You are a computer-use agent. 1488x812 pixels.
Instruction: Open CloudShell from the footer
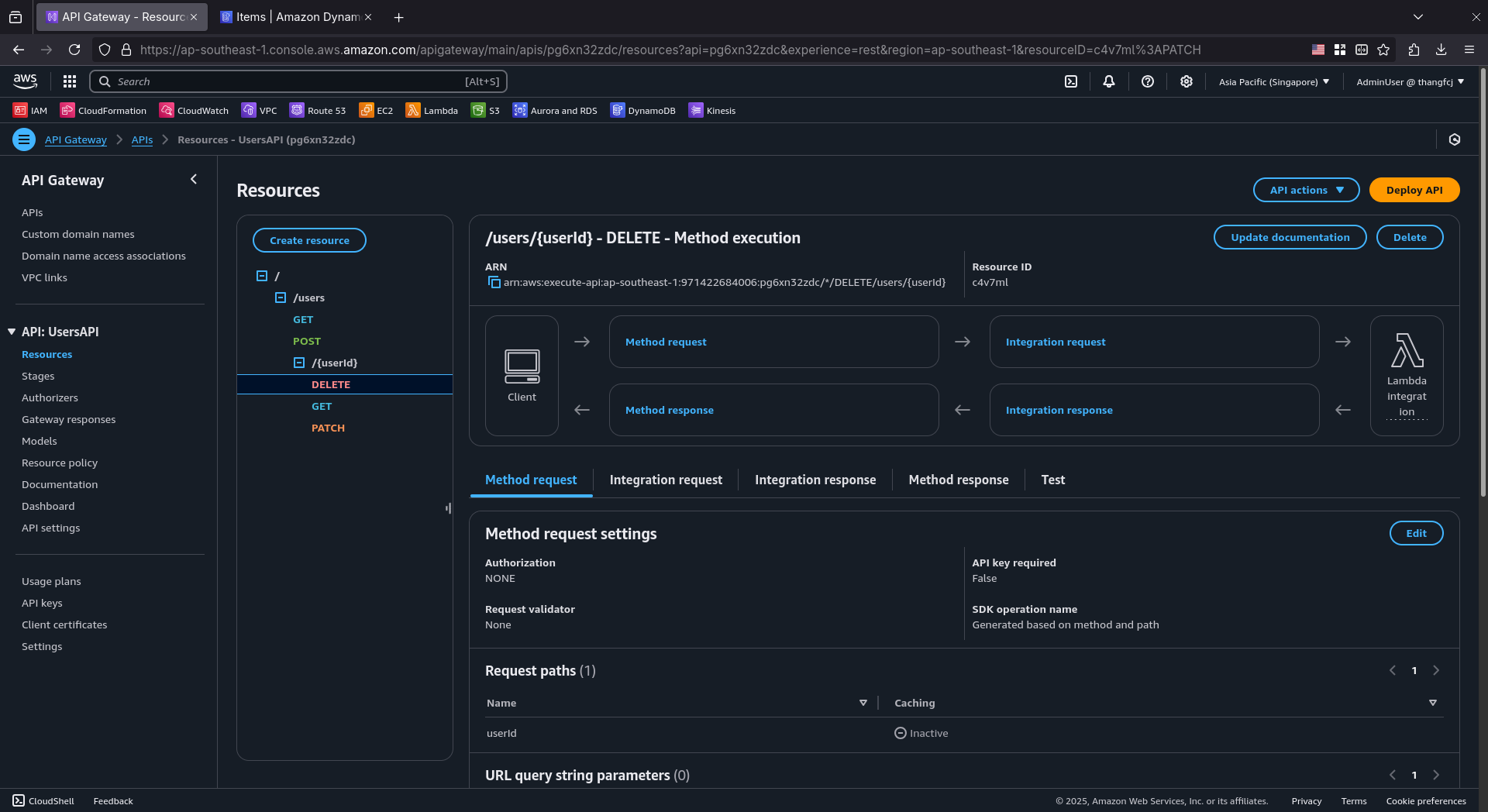[x=43, y=800]
